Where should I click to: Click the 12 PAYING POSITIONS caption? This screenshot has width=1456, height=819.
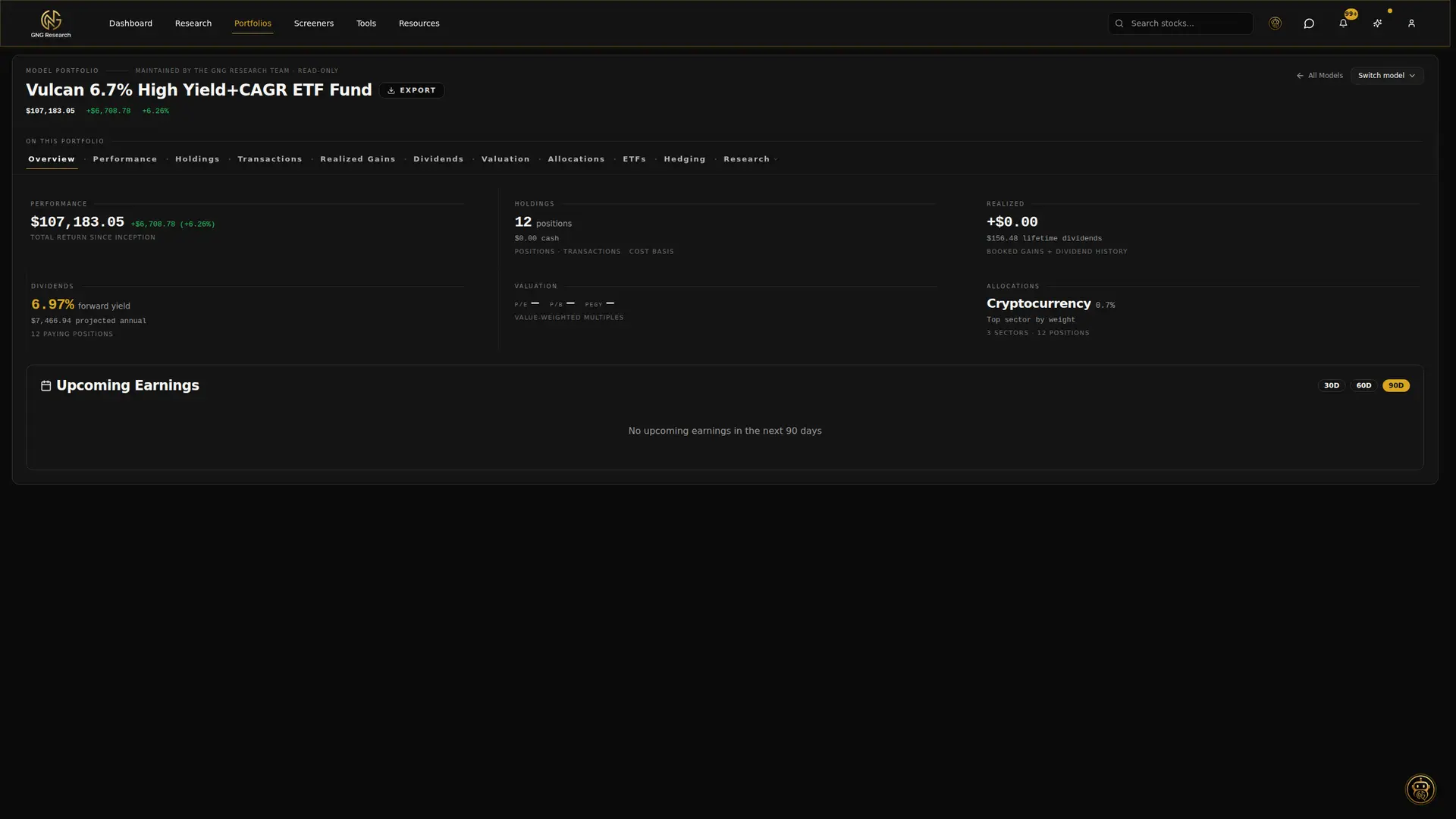[72, 334]
